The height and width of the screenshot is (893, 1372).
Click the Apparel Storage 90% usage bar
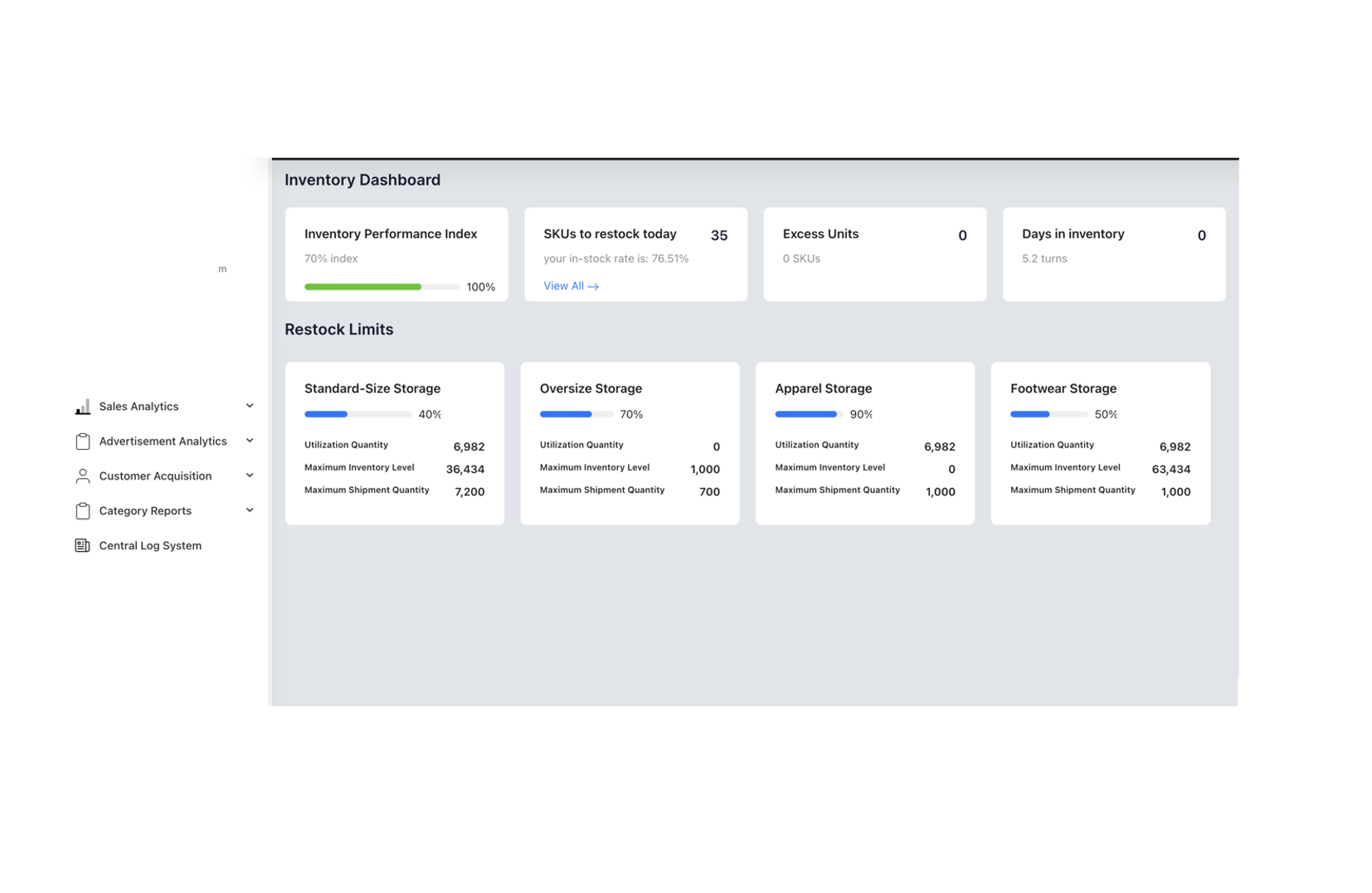point(808,414)
